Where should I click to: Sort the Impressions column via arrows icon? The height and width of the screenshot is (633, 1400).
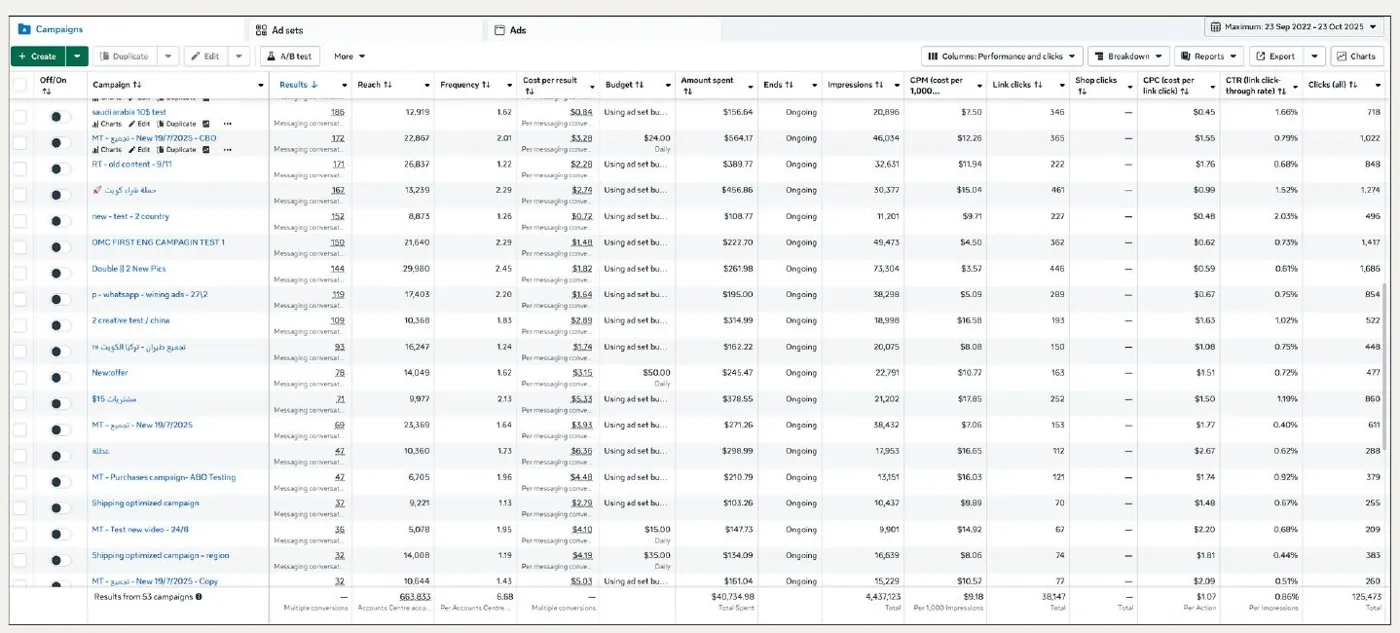point(879,85)
